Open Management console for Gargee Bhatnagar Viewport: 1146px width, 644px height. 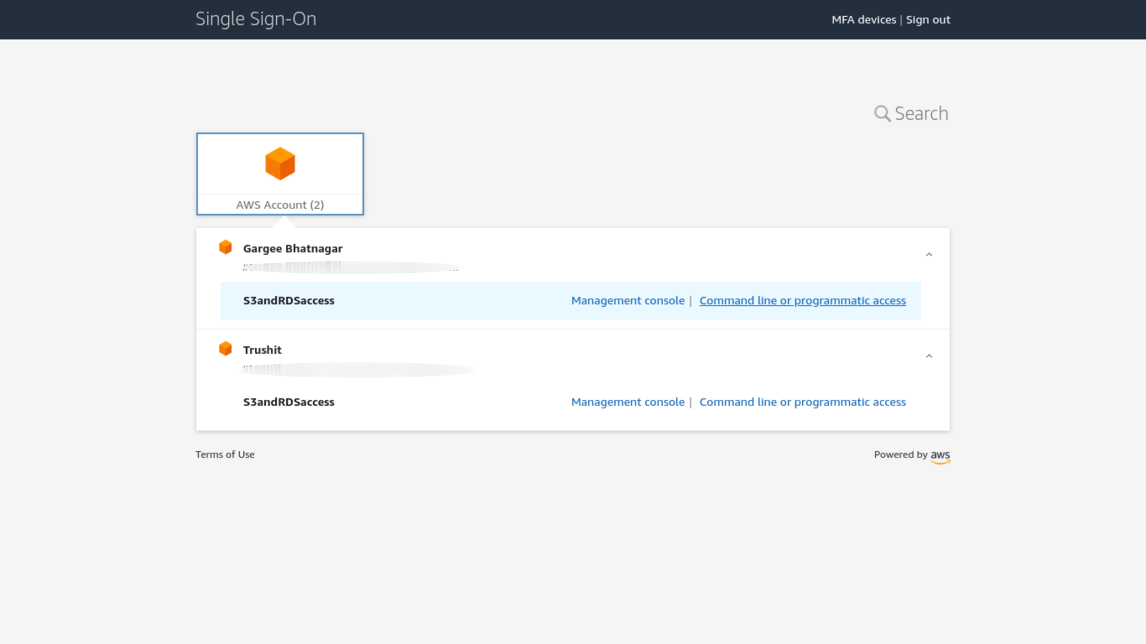click(x=628, y=301)
